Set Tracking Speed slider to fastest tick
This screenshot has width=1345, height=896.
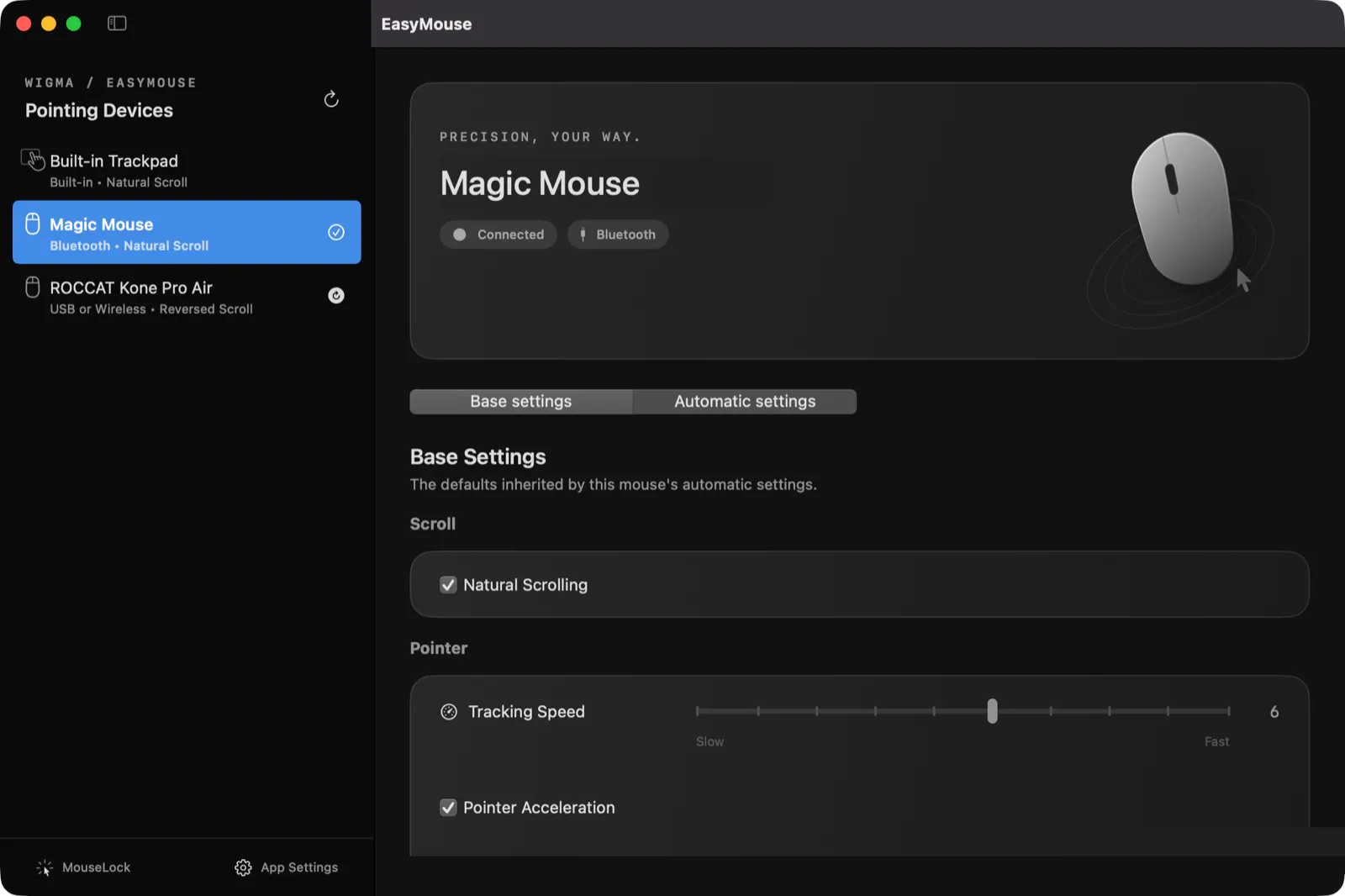(1228, 711)
